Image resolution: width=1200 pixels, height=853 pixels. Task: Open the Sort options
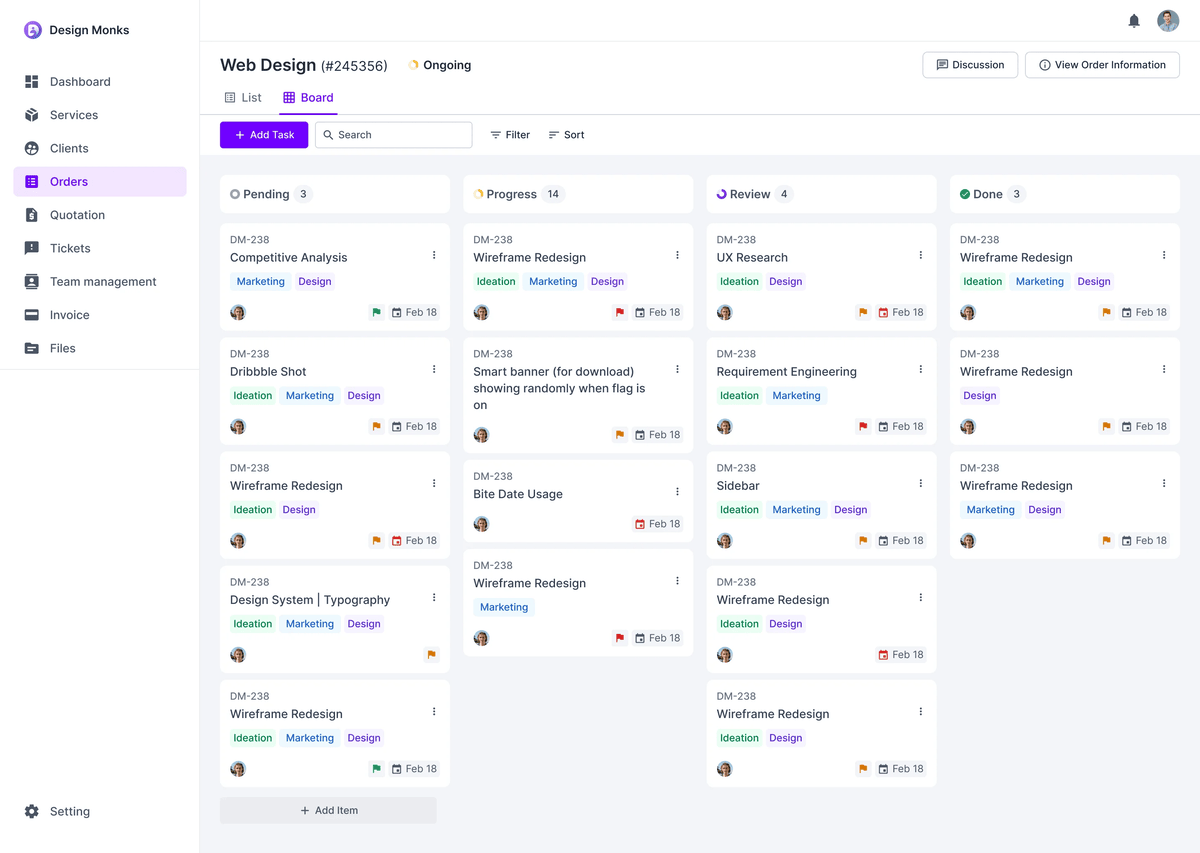[x=566, y=135]
